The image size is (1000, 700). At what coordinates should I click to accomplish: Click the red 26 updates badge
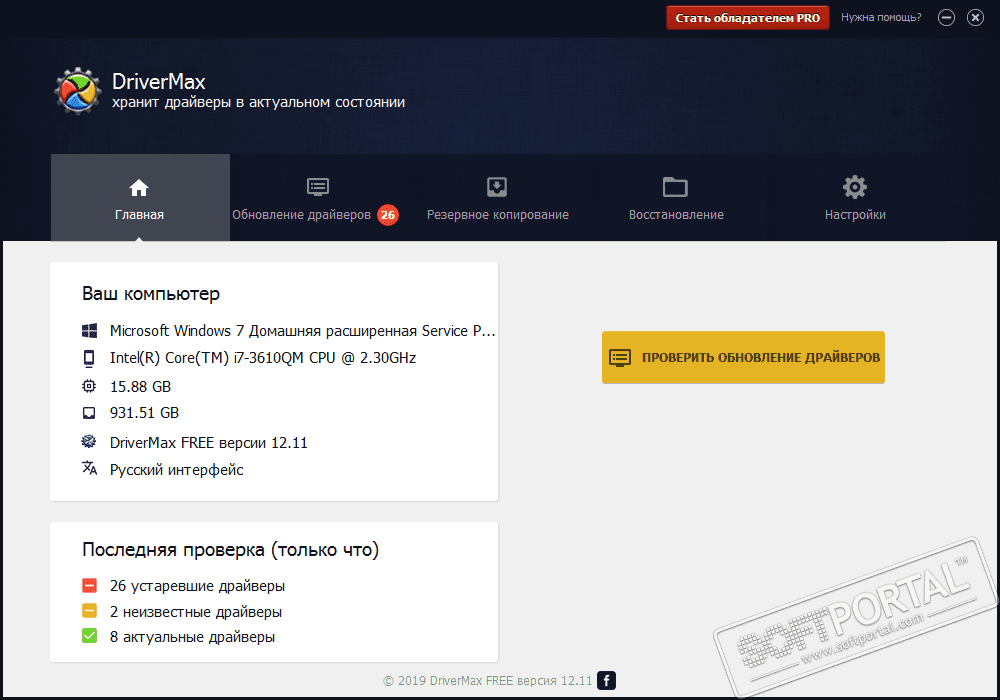click(388, 215)
